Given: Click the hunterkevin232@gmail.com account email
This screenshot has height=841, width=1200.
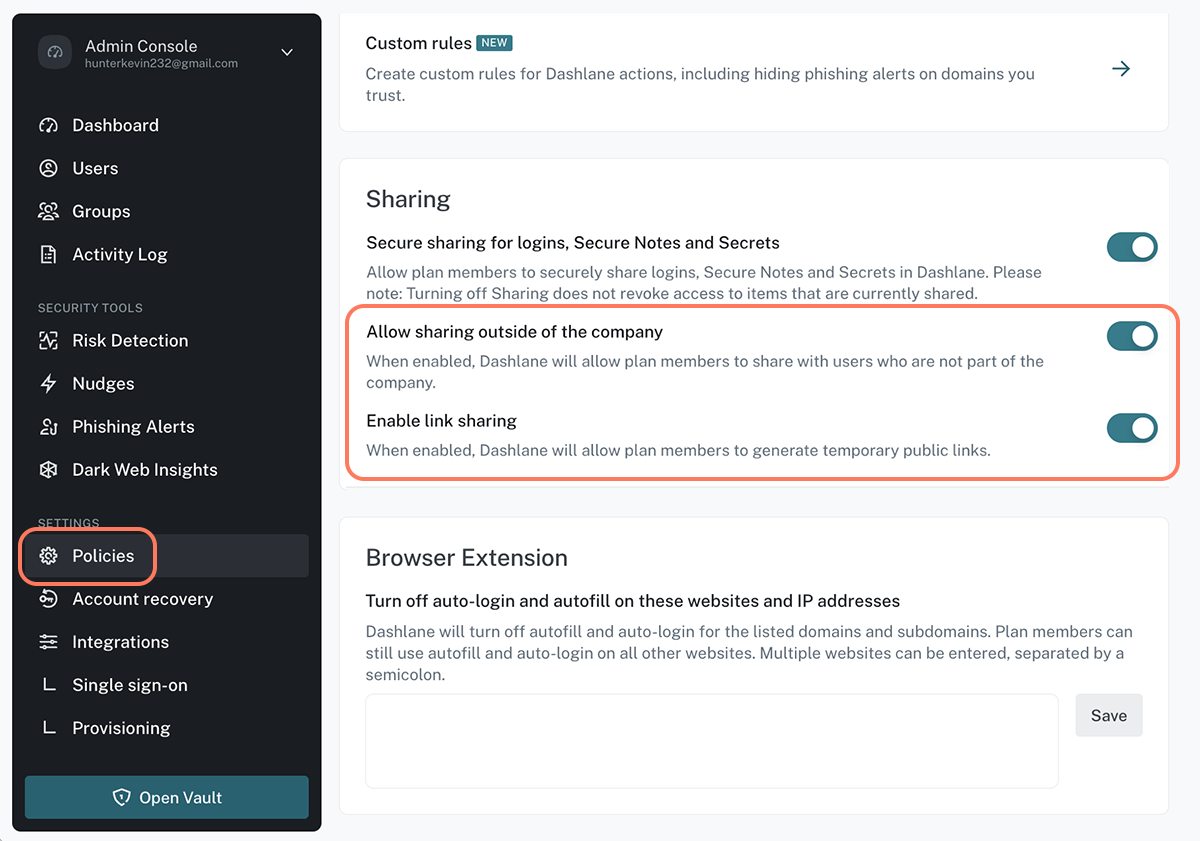Looking at the screenshot, I should (x=161, y=64).
